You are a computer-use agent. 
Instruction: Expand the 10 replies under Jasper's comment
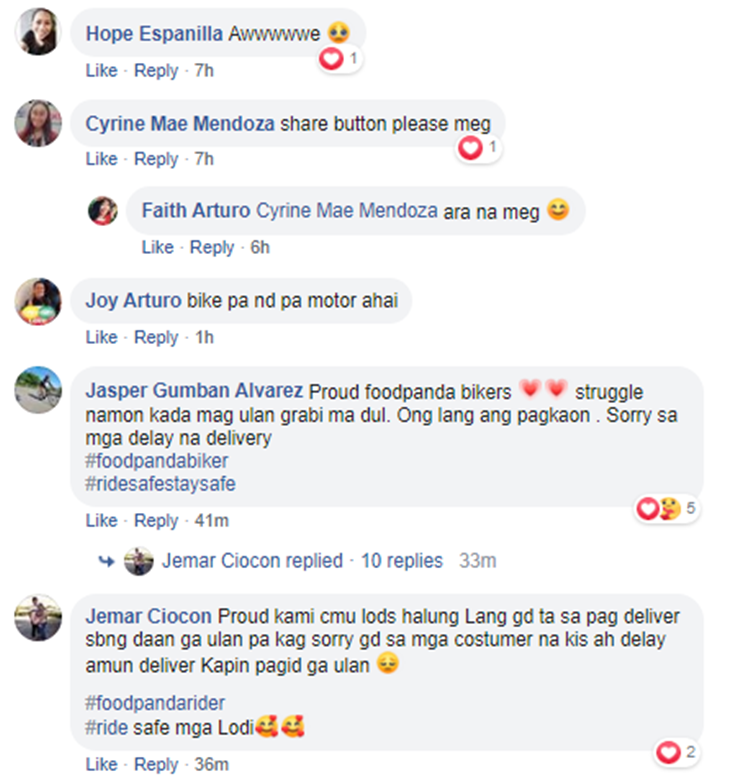click(x=401, y=560)
